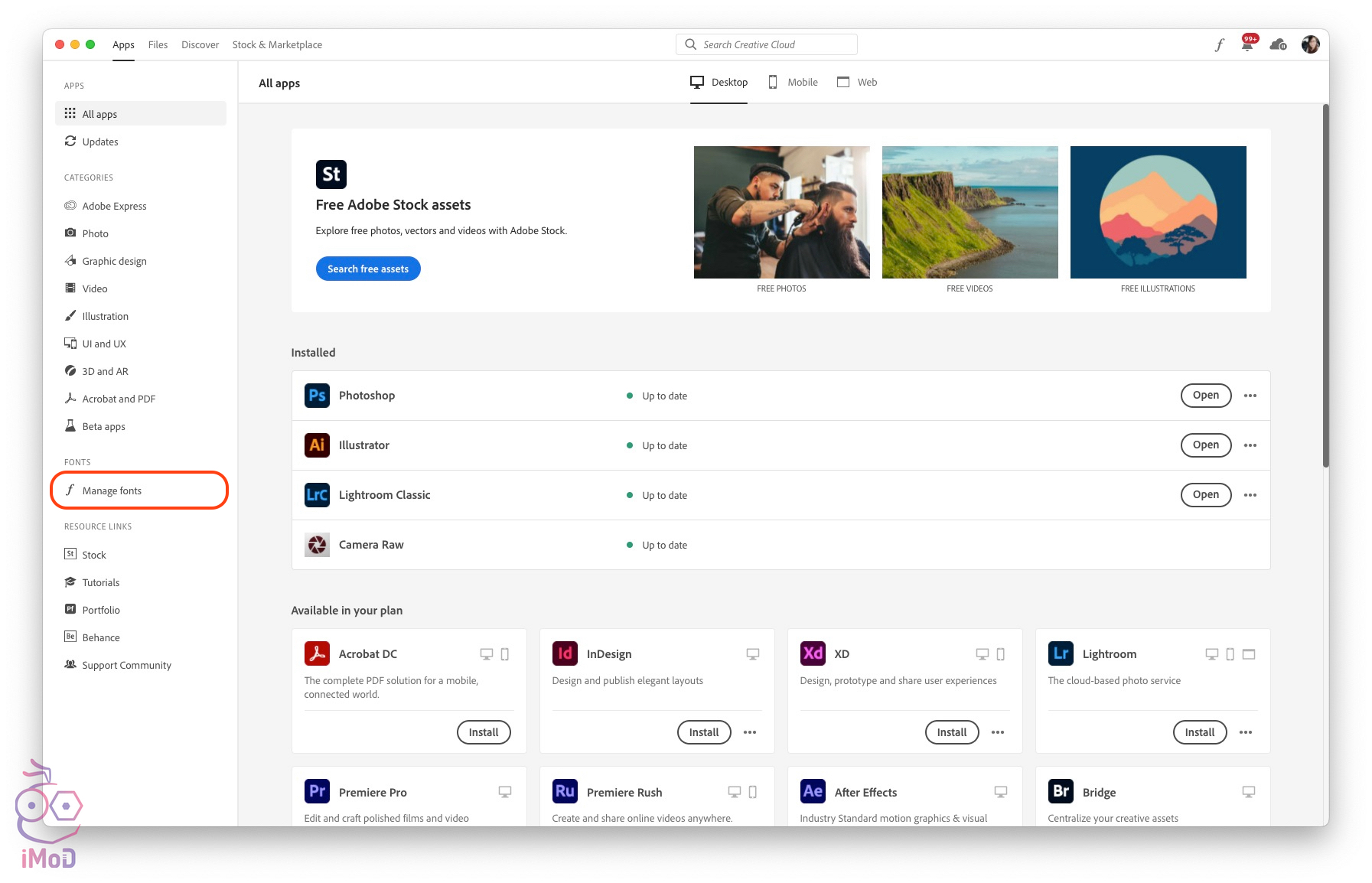
Task: Click the Search Creative Cloud field
Action: (767, 45)
